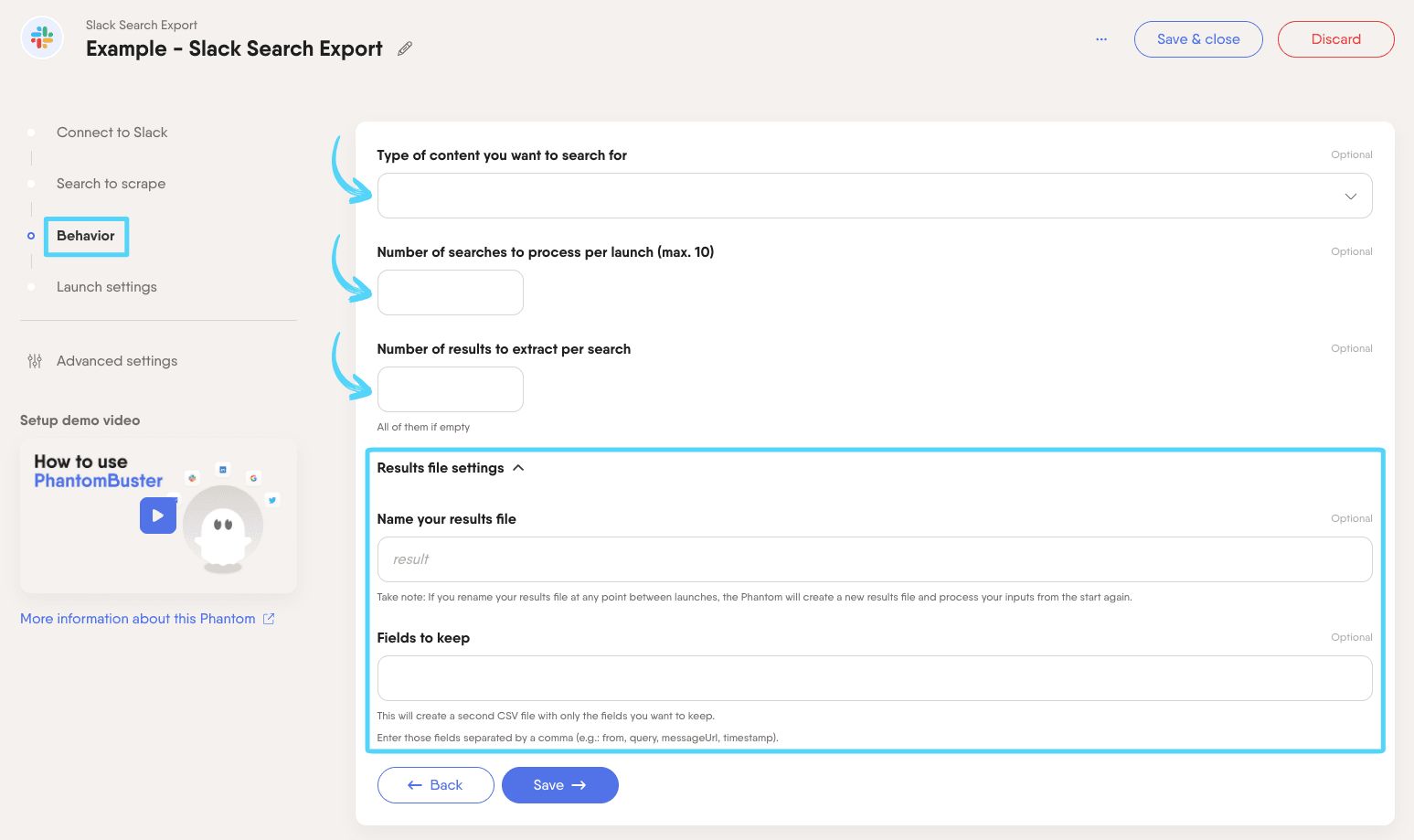This screenshot has height=840, width=1414.
Task: Click 'This will create a second CSV file' text
Action: click(x=546, y=716)
